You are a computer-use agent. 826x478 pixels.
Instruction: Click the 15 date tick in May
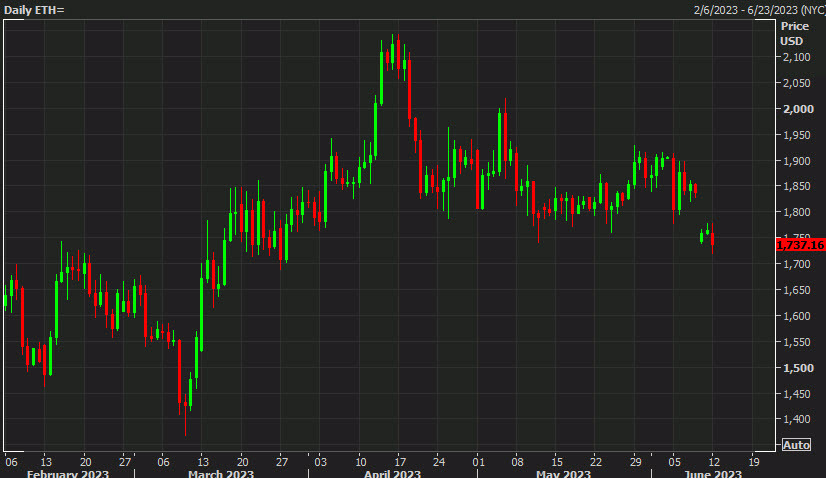[x=556, y=462]
